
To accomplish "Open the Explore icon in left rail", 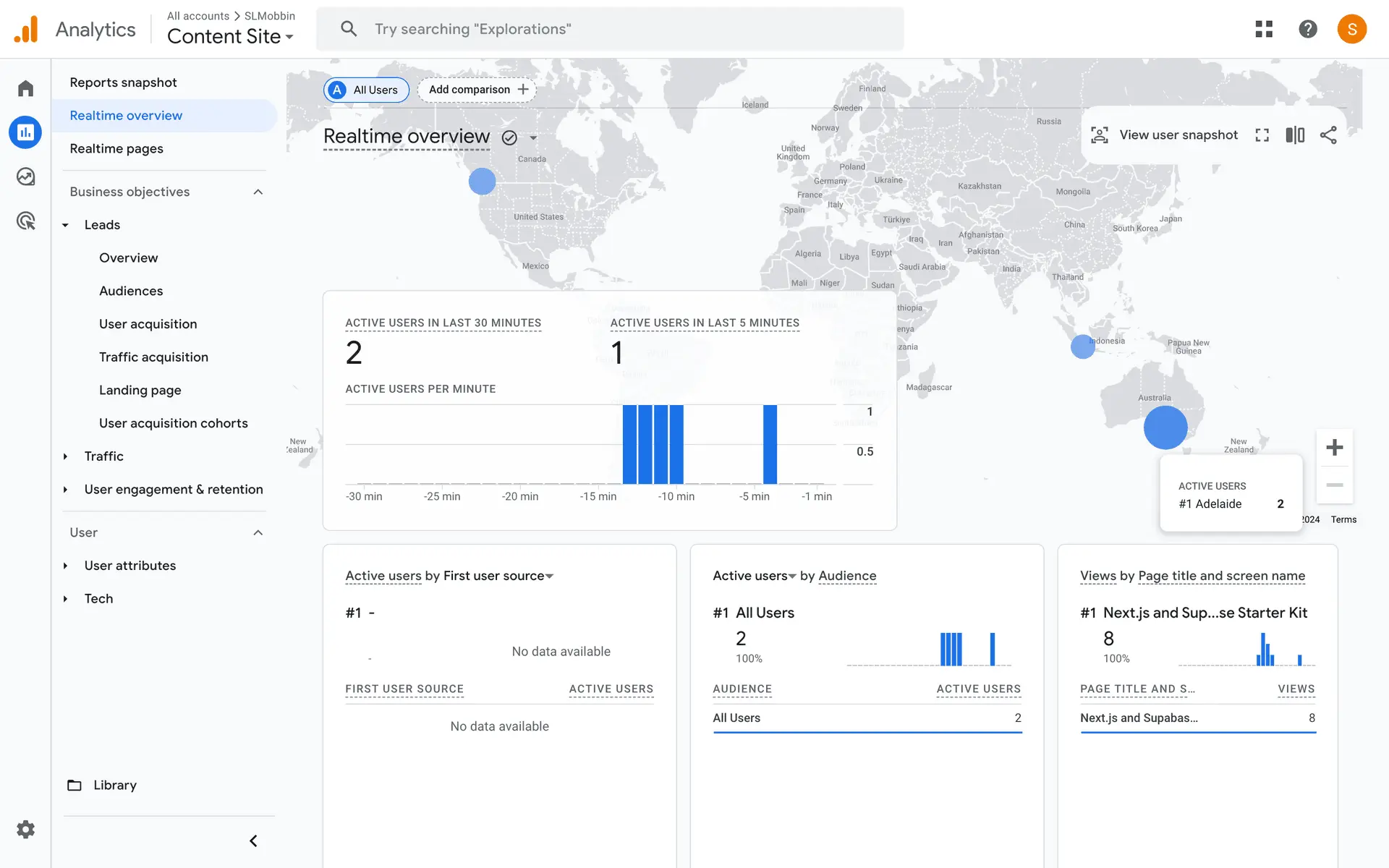I will tap(26, 176).
